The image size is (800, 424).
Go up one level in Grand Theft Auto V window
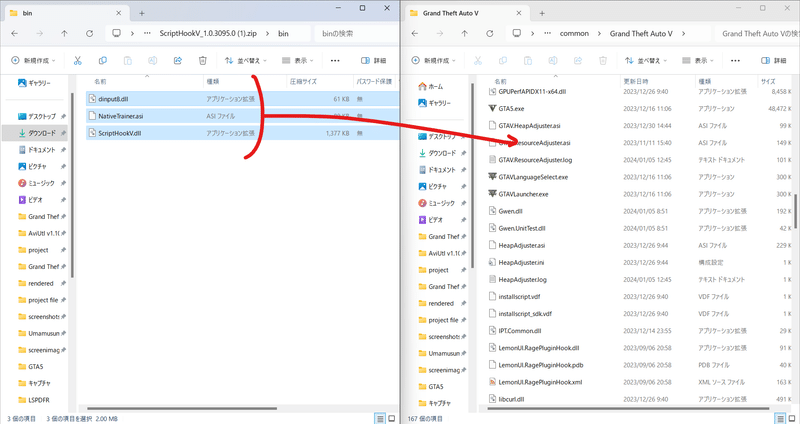tap(464, 34)
